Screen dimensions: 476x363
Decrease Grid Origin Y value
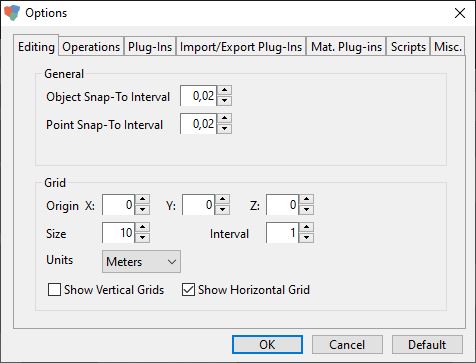coord(223,210)
